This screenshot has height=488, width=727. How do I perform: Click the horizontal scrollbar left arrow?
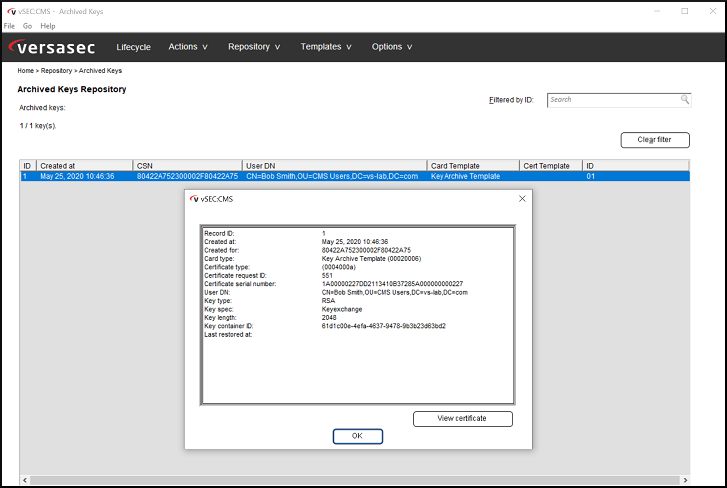pos(25,480)
